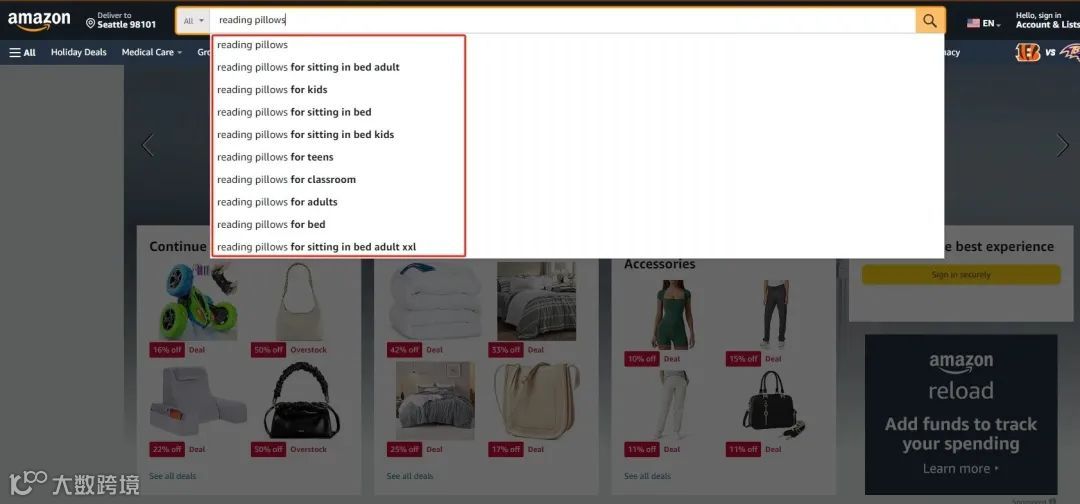This screenshot has height=504, width=1080.
Task: Open the gray reading pillow thumbnail
Action: 198,401
